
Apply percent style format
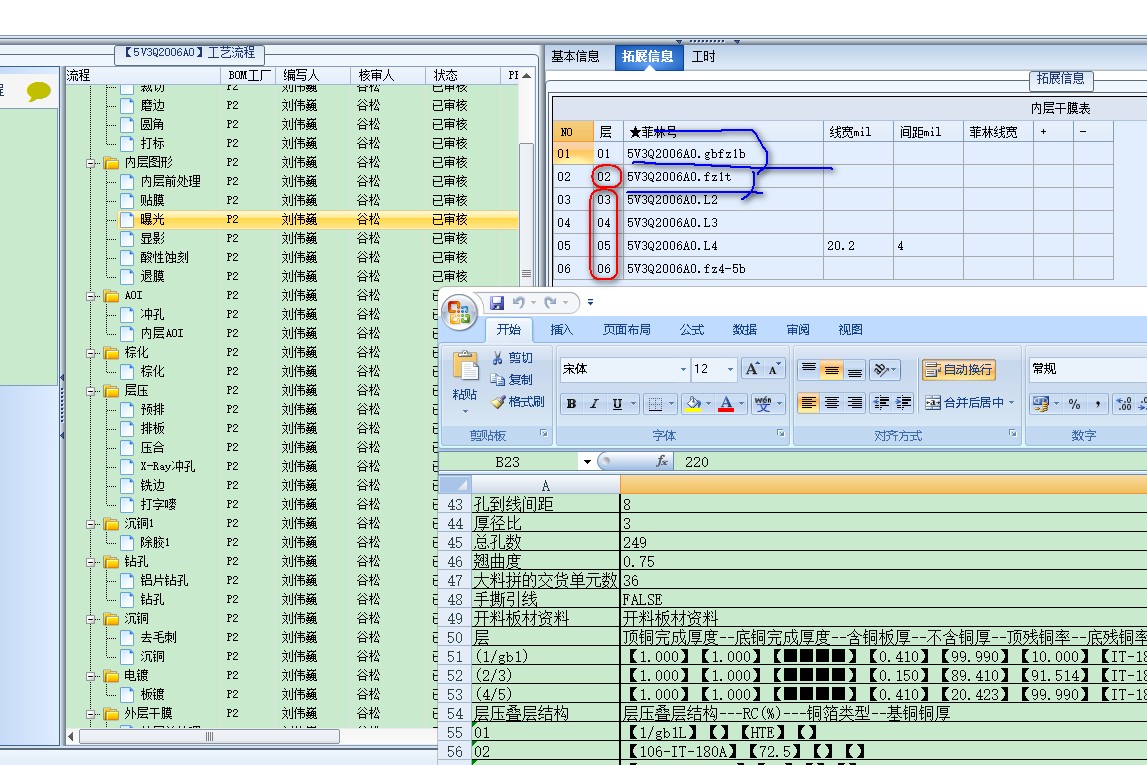pyautogui.click(x=1074, y=404)
